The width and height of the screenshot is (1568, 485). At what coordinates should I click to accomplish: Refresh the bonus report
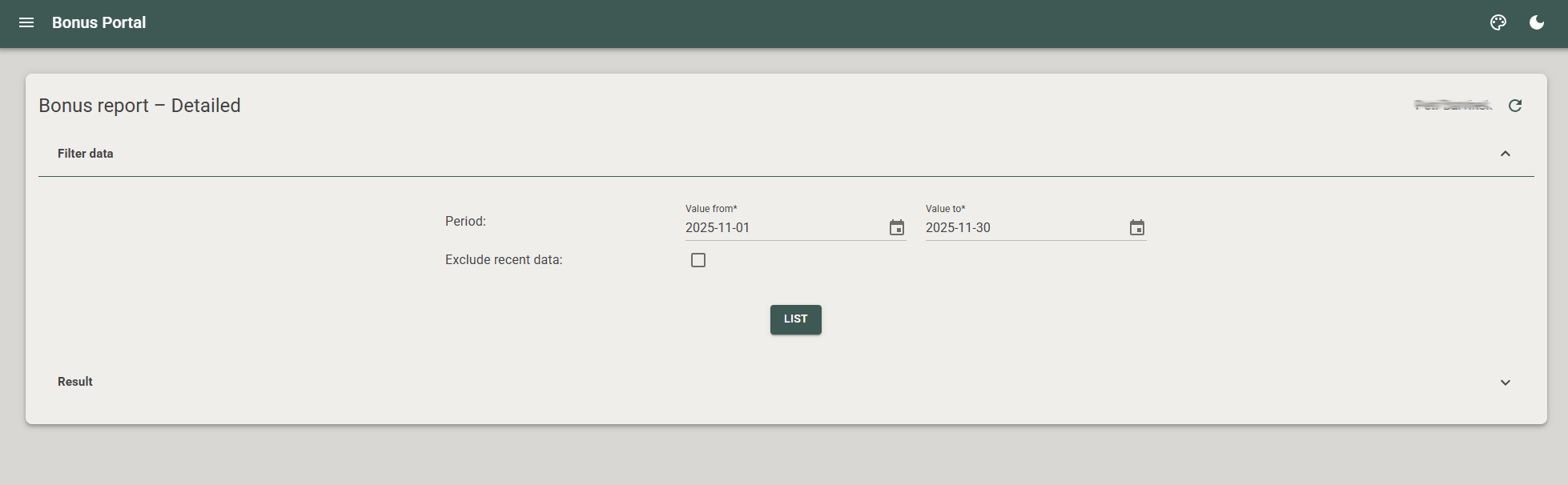click(1514, 106)
